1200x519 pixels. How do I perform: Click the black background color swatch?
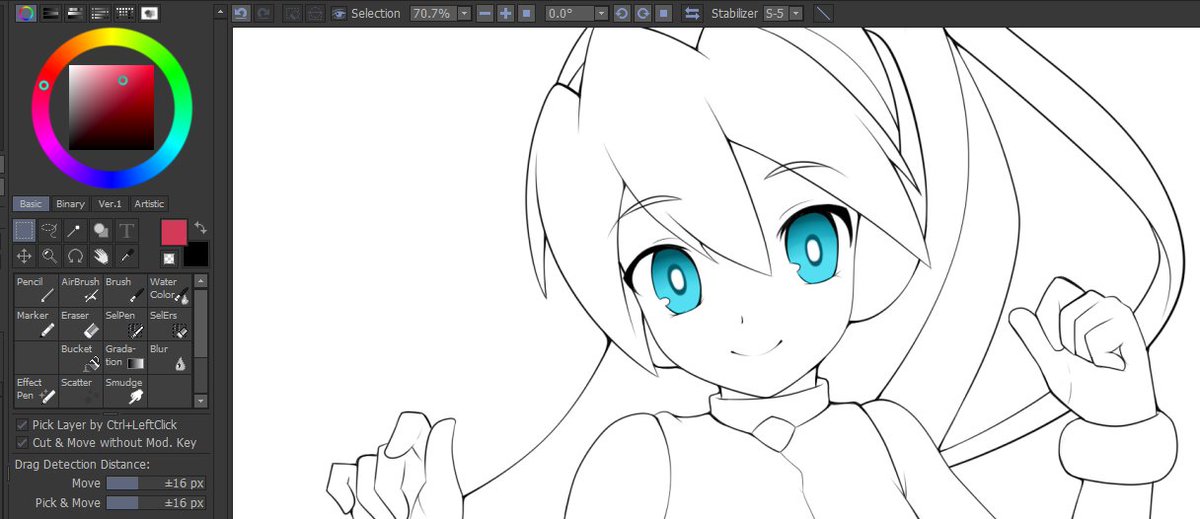click(197, 254)
